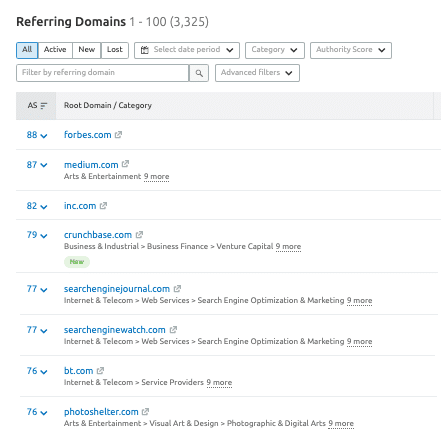Click the green New badge under crunchbase.com
Image resolution: width=441 pixels, height=447 pixels.
77,262
